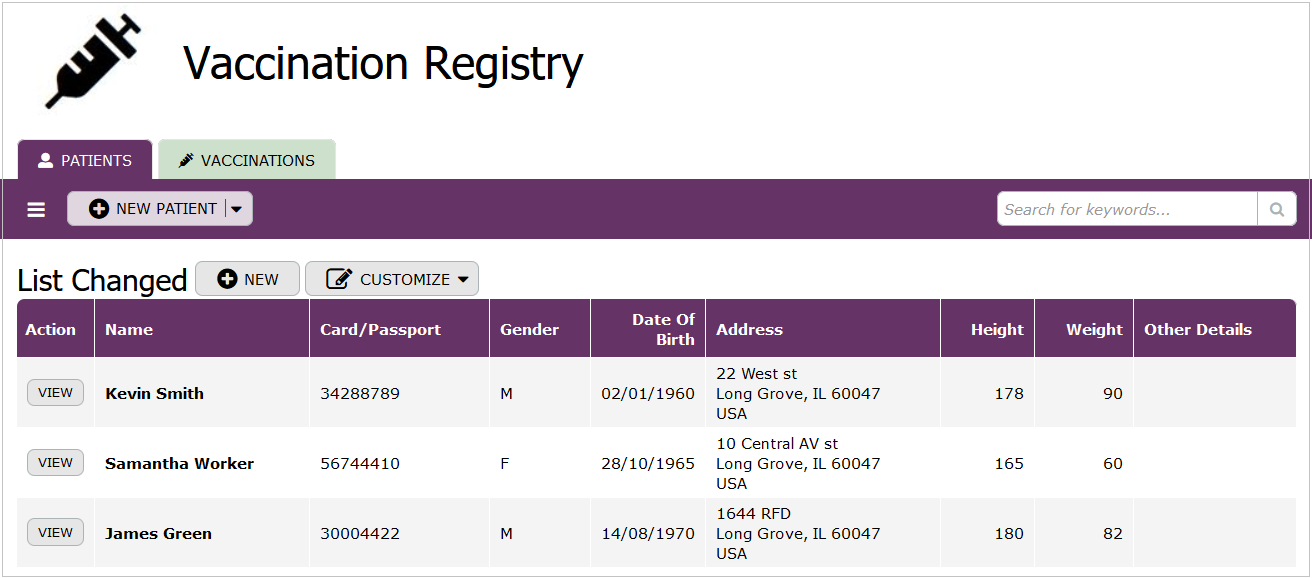Click the magnifier search icon
Image resolution: width=1312 pixels, height=578 pixels.
1277,209
